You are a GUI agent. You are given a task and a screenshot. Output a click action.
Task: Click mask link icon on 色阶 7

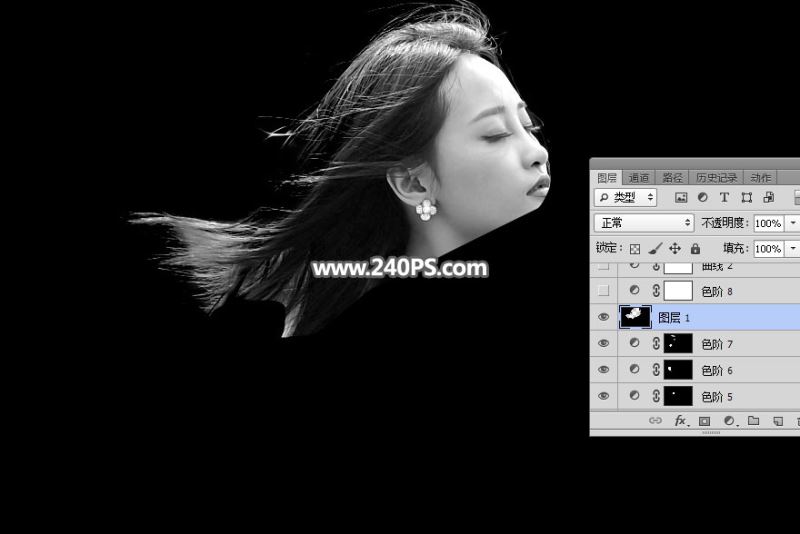(x=656, y=344)
